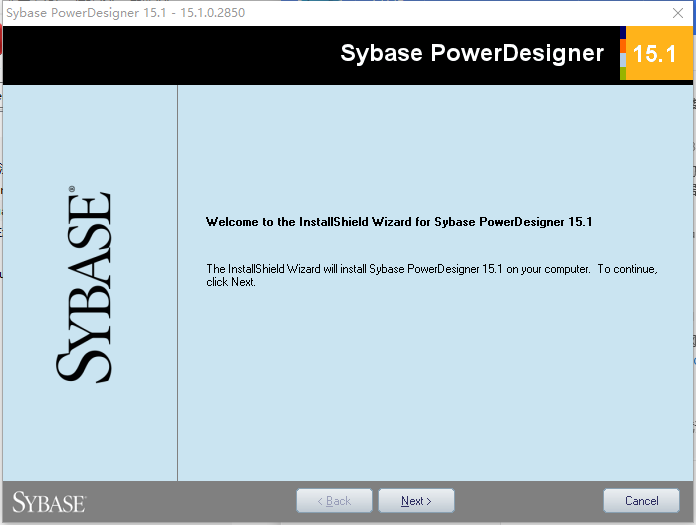This screenshot has width=696, height=525.
Task: Click the Sybase logo in footer
Action: [x=49, y=502]
